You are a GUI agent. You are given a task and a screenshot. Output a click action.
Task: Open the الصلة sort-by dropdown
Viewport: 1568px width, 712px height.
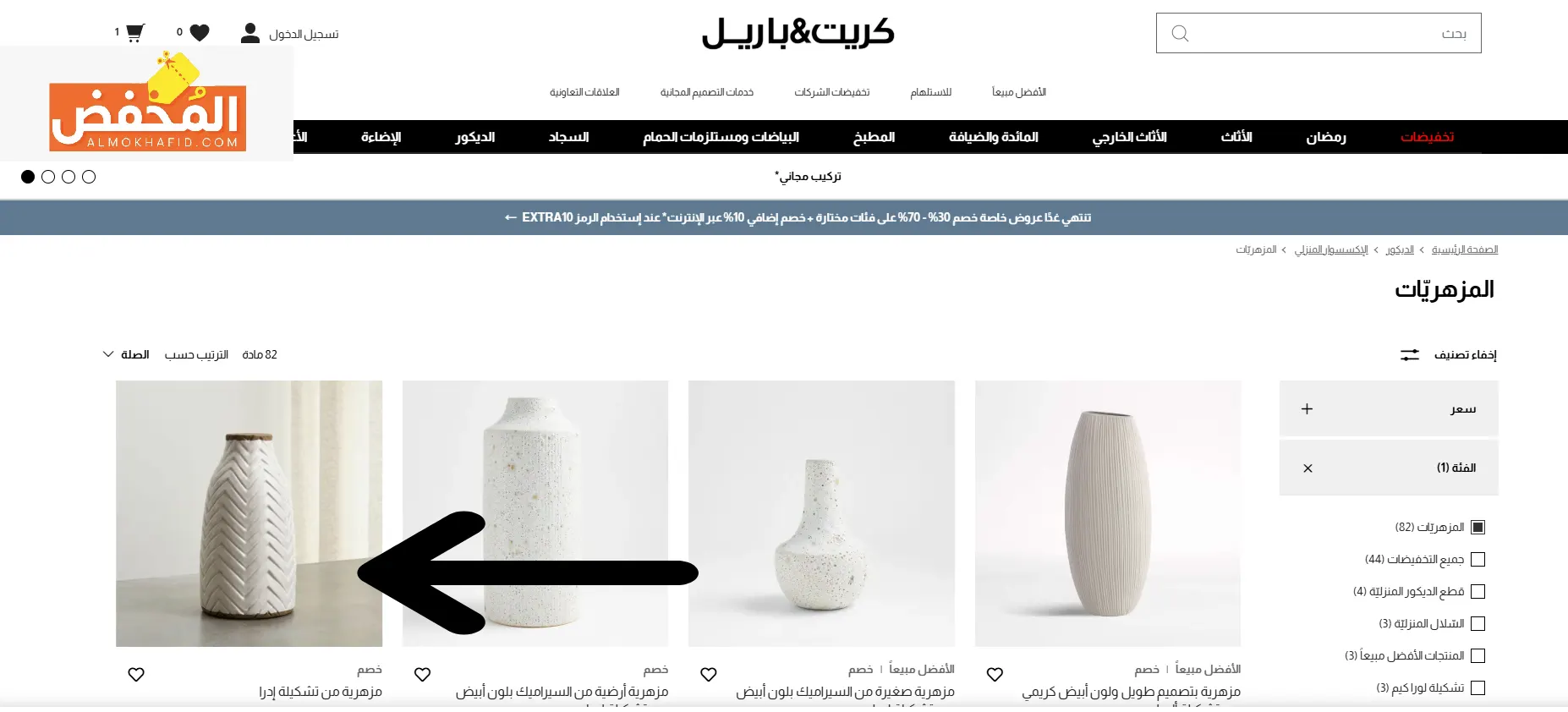coord(126,354)
